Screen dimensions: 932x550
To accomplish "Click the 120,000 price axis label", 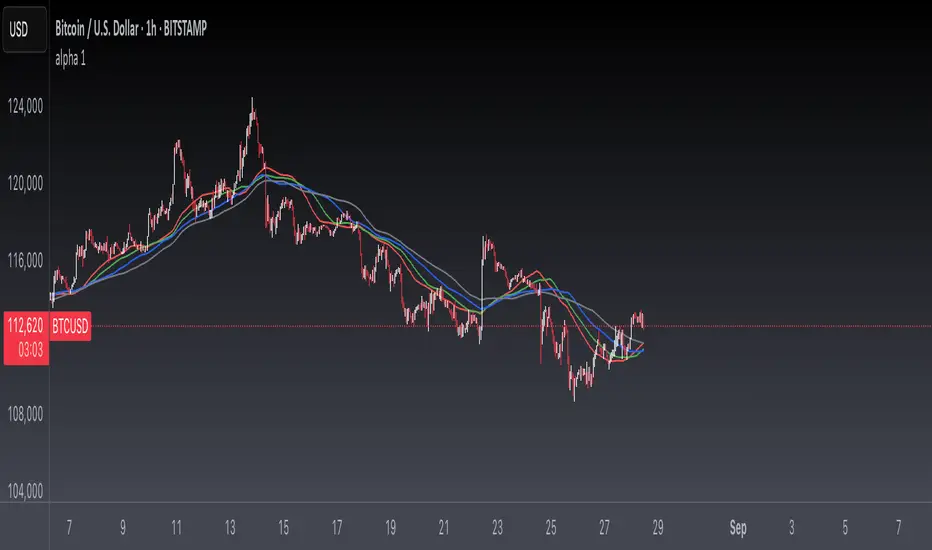I will pyautogui.click(x=25, y=183).
